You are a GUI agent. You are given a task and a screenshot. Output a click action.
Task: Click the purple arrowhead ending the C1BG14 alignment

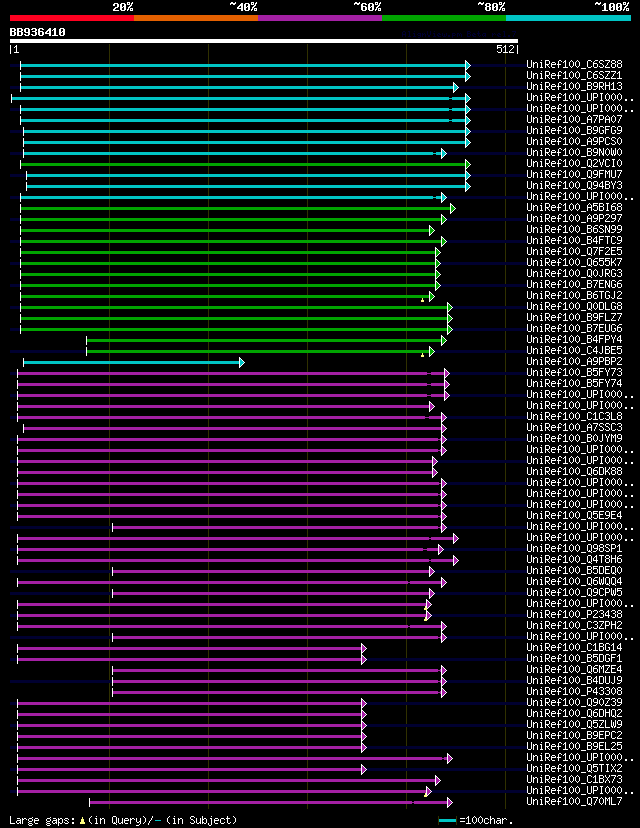point(364,648)
